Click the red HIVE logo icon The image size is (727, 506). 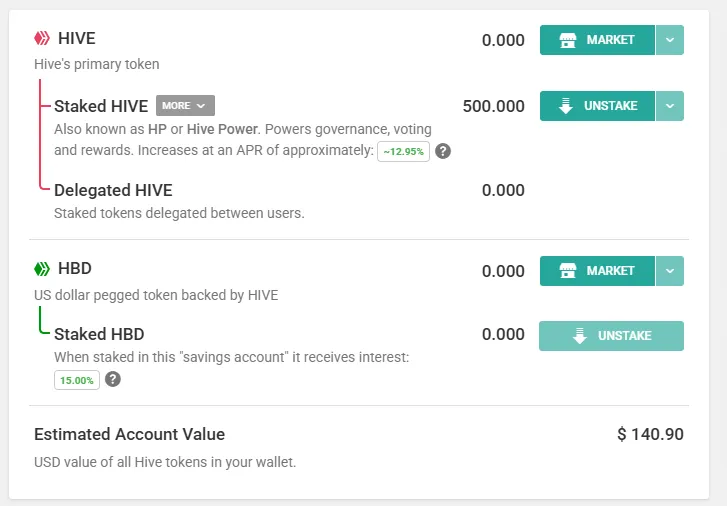click(x=42, y=38)
